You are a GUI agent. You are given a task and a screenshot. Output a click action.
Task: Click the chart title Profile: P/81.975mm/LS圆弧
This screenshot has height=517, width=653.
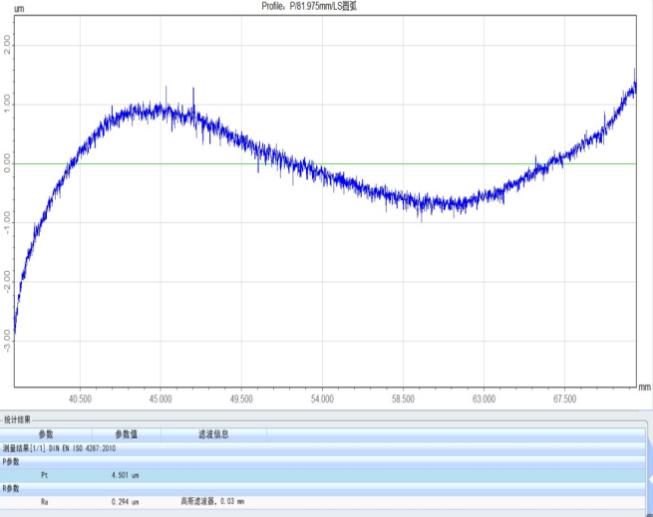coord(309,6)
